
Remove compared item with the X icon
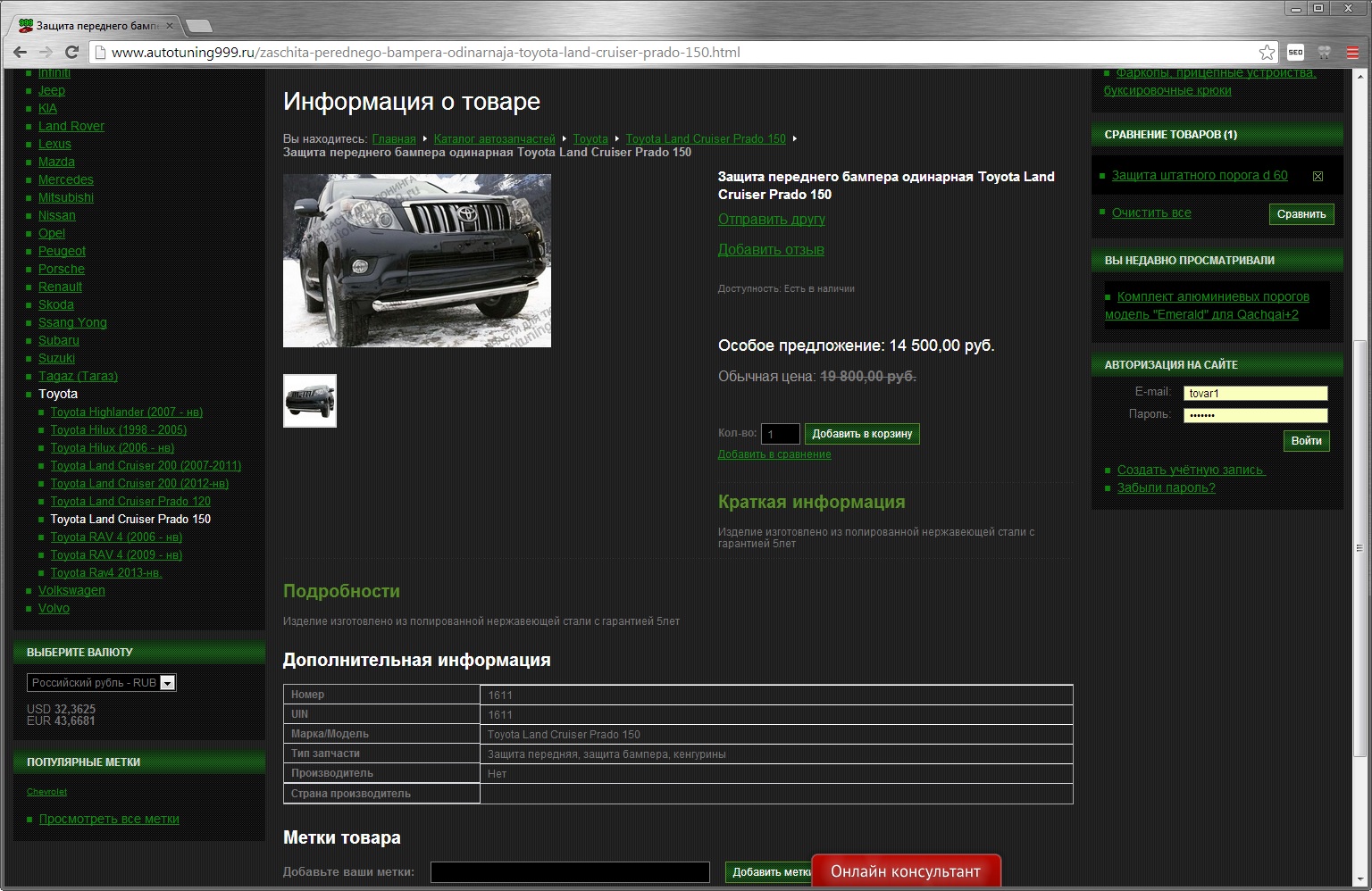tap(1318, 176)
